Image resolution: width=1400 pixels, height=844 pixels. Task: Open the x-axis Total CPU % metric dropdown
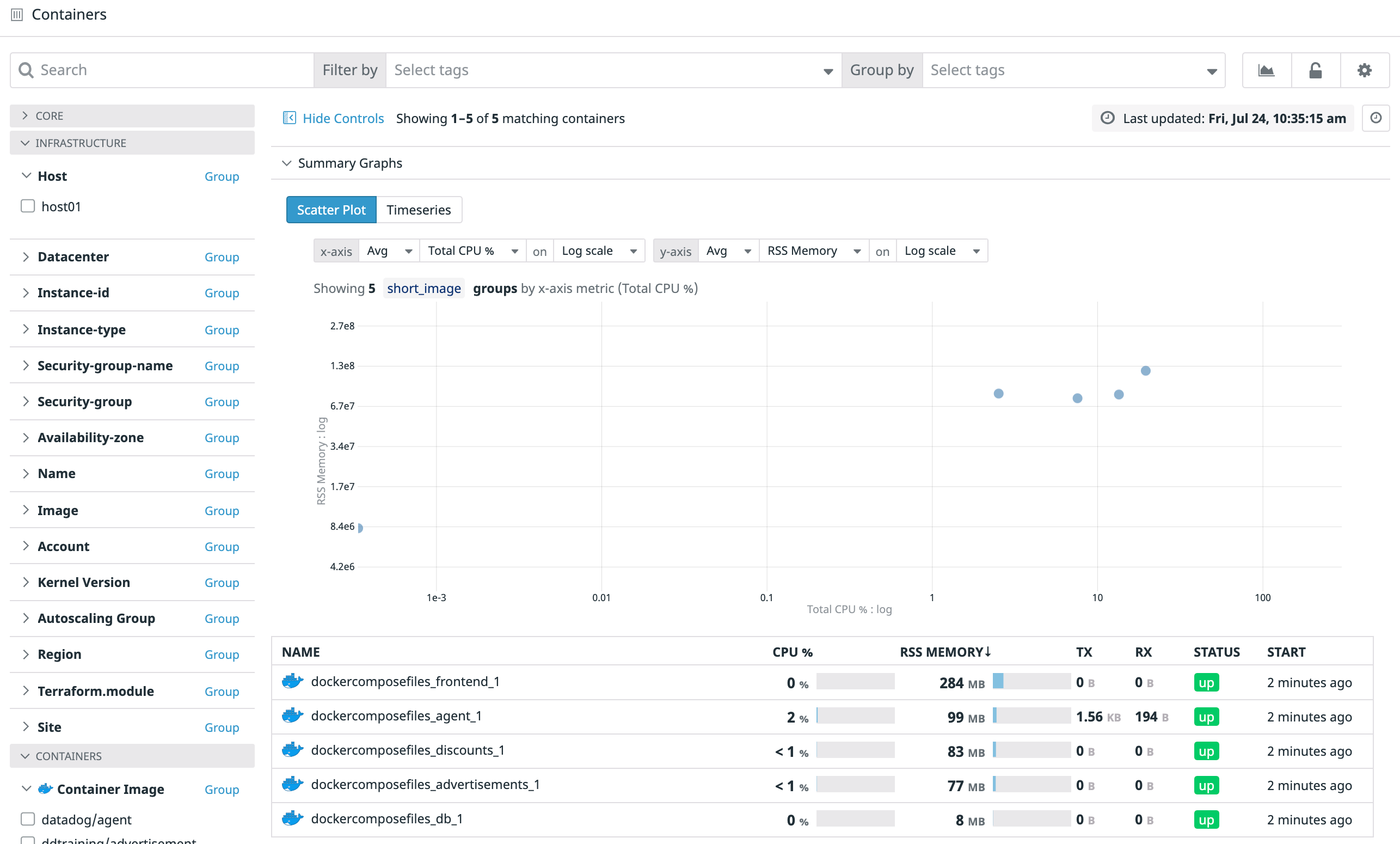click(472, 250)
